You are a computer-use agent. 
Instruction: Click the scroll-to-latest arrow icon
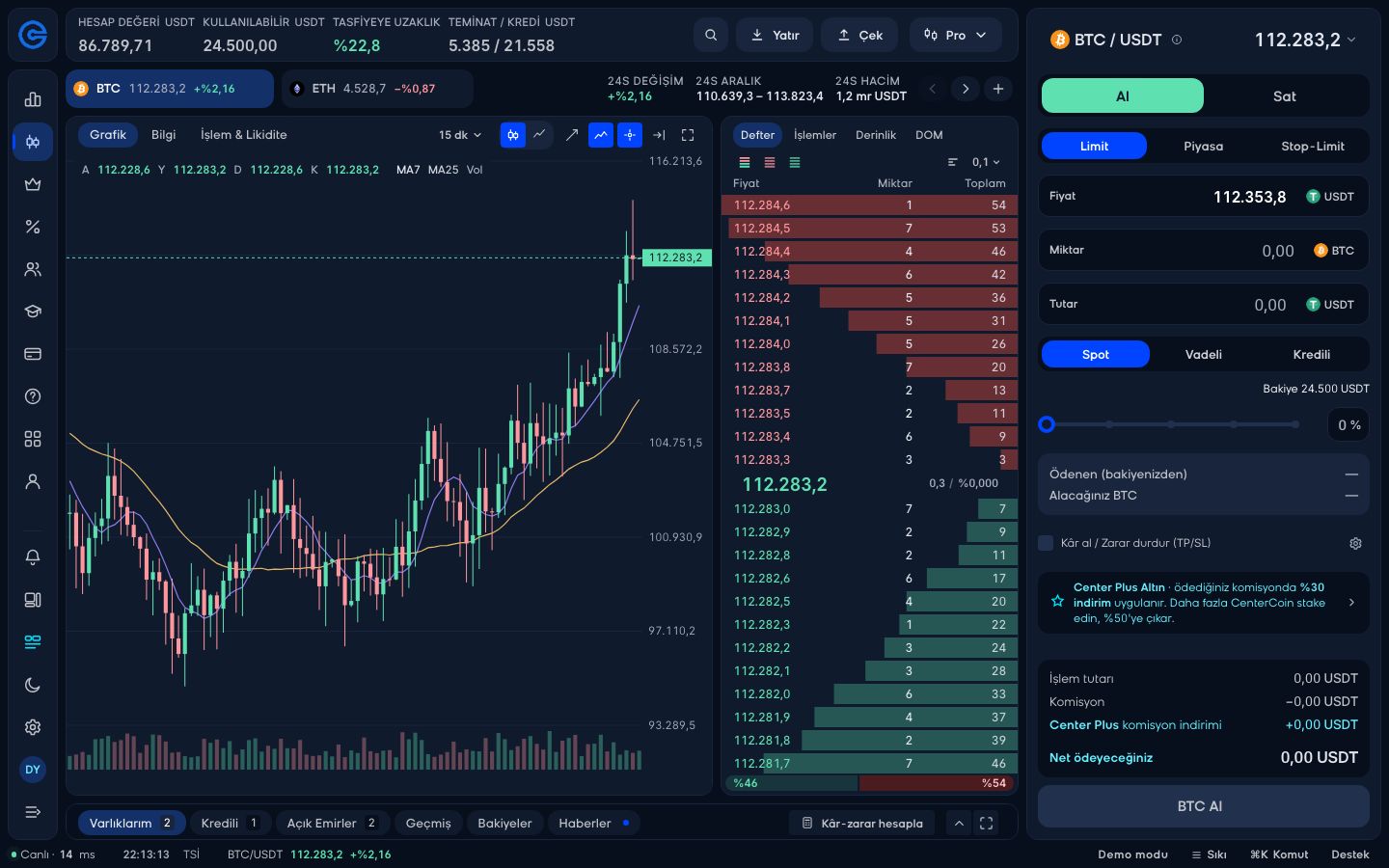click(x=659, y=135)
